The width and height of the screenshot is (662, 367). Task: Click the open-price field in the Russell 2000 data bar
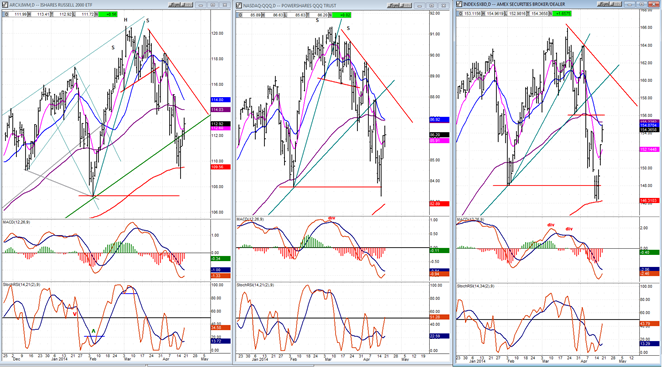click(19, 14)
